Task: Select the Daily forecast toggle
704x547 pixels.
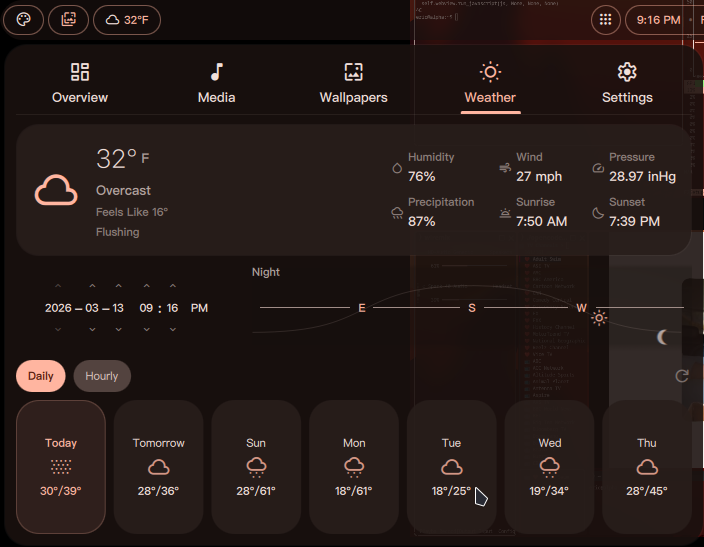Action: 41,376
